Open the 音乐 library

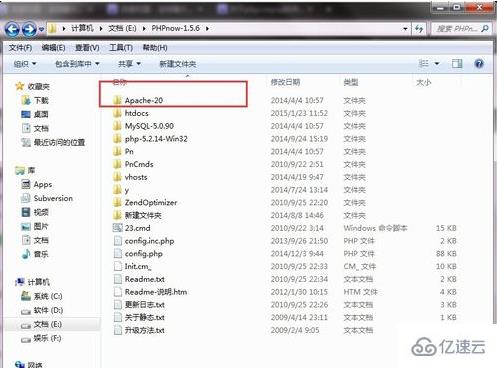(41, 254)
